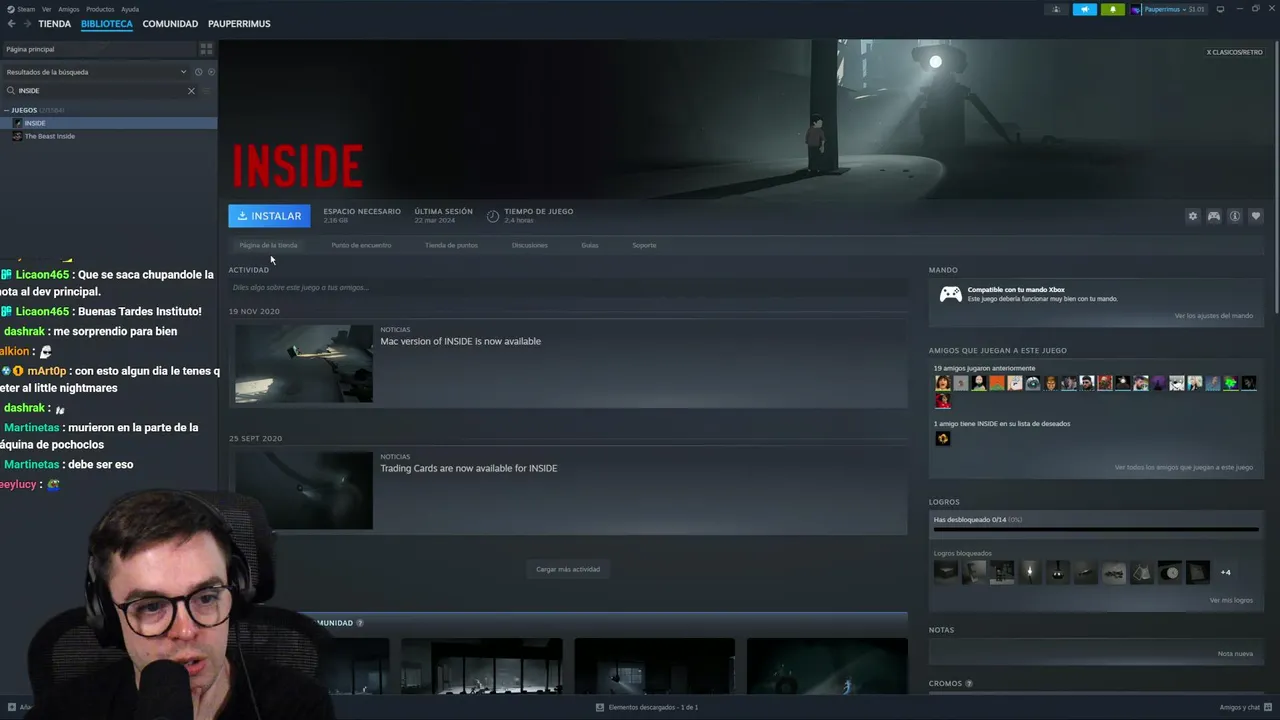Open Tienda de puntos link
The width and height of the screenshot is (1280, 720).
click(x=451, y=245)
